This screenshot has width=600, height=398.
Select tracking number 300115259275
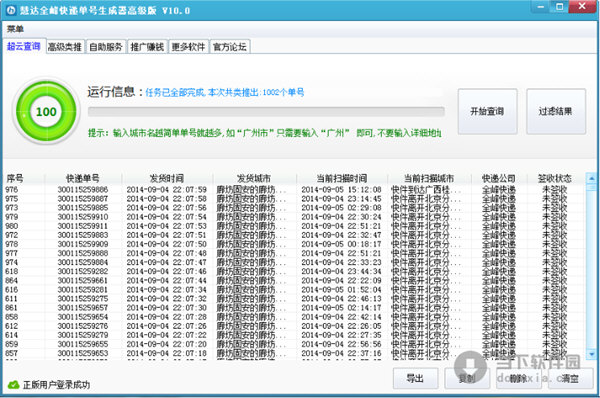click(x=83, y=299)
